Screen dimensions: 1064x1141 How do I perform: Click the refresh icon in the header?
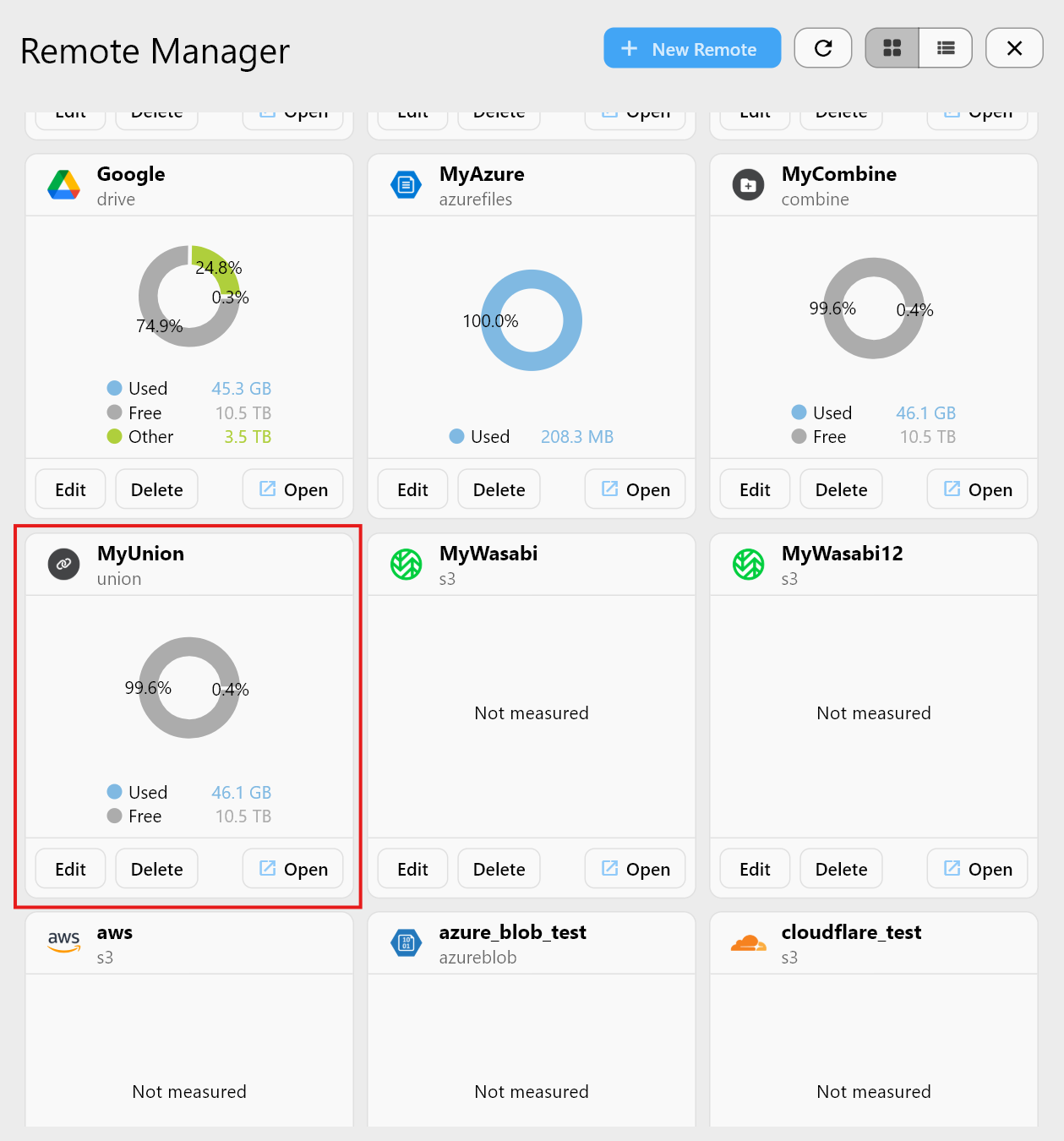point(822,48)
